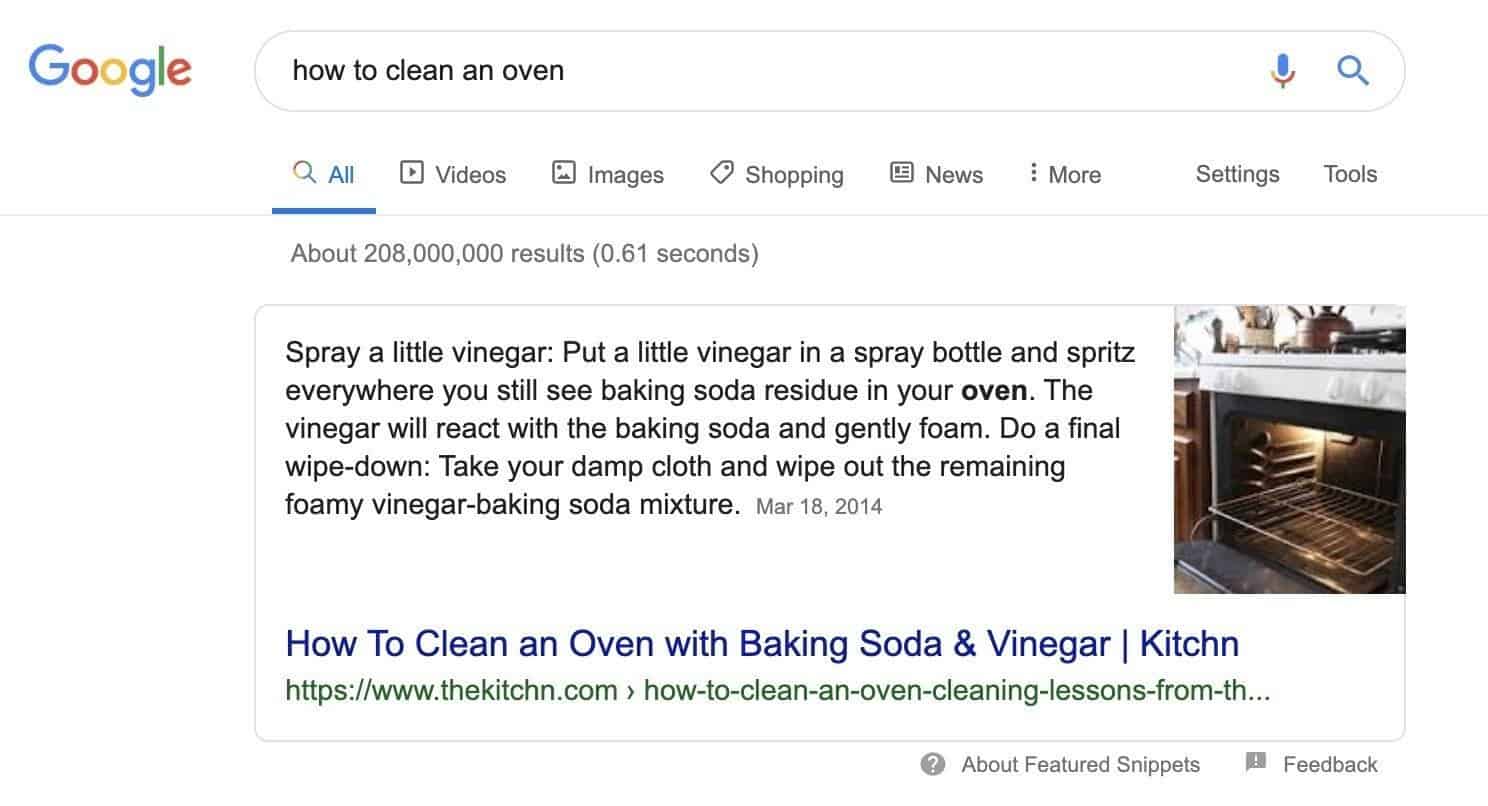
Task: Switch to the News tab
Action: point(936,174)
